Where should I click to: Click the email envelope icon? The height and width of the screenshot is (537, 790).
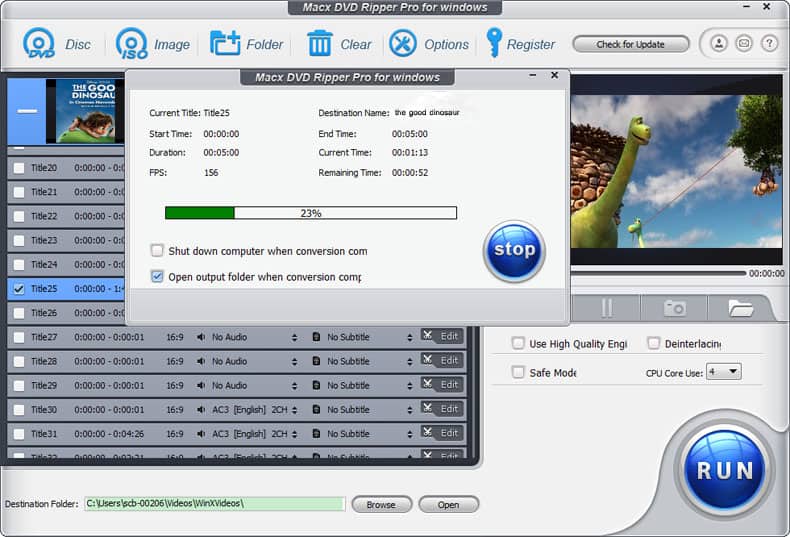pos(744,44)
